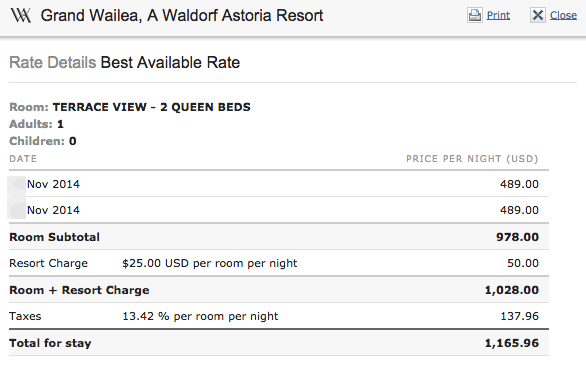Click the Close link
Image resolution: width=586 pixels, height=365 pixels.
coord(563,15)
